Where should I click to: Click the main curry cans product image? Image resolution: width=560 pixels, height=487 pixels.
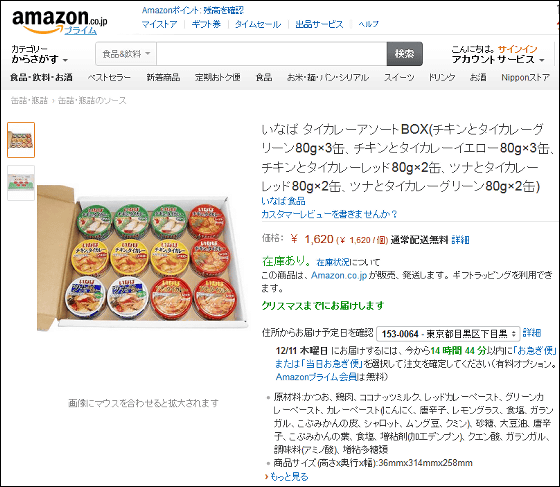(142, 258)
